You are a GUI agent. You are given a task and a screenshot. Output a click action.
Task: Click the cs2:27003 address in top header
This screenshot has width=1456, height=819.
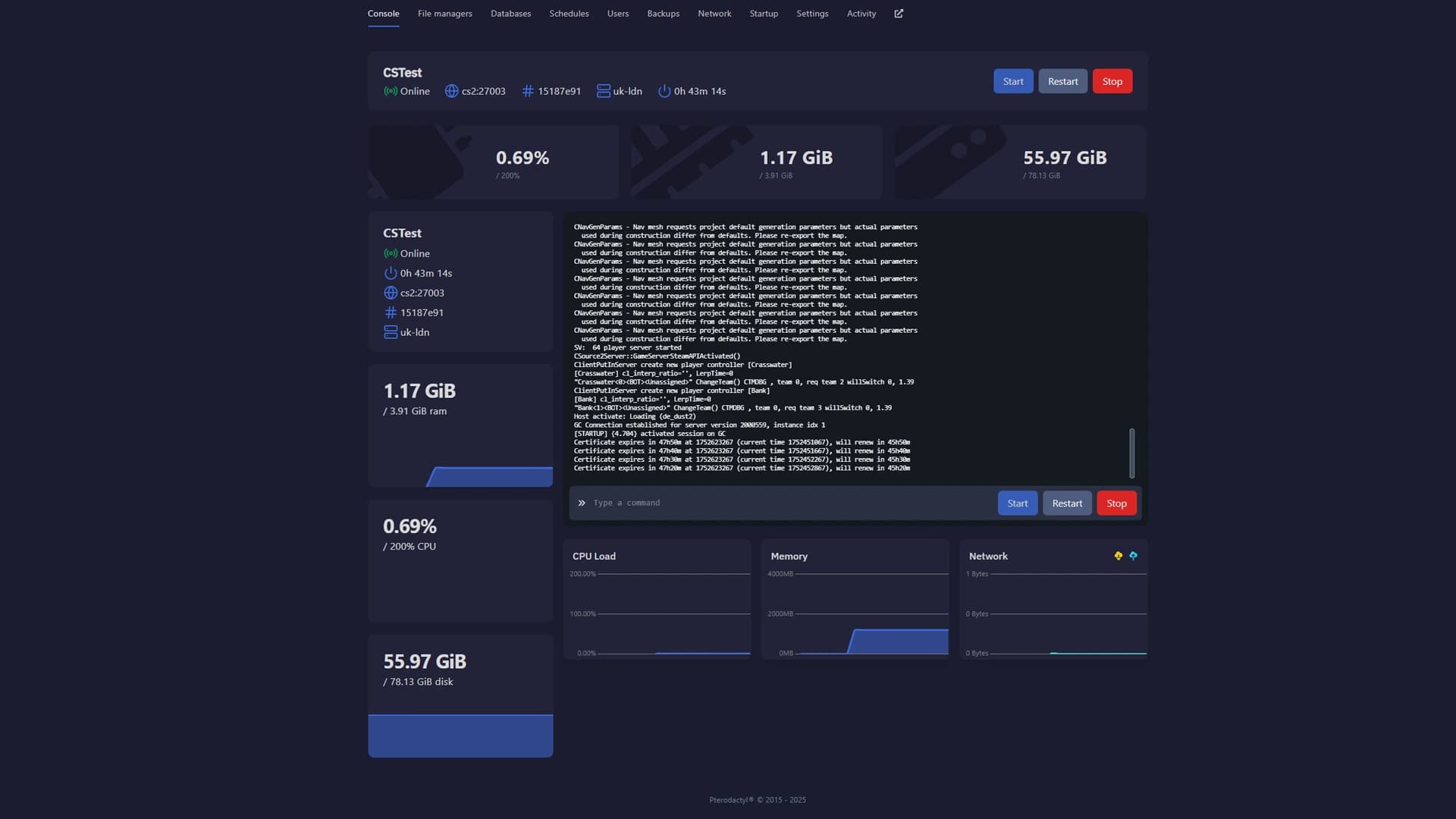pos(483,91)
